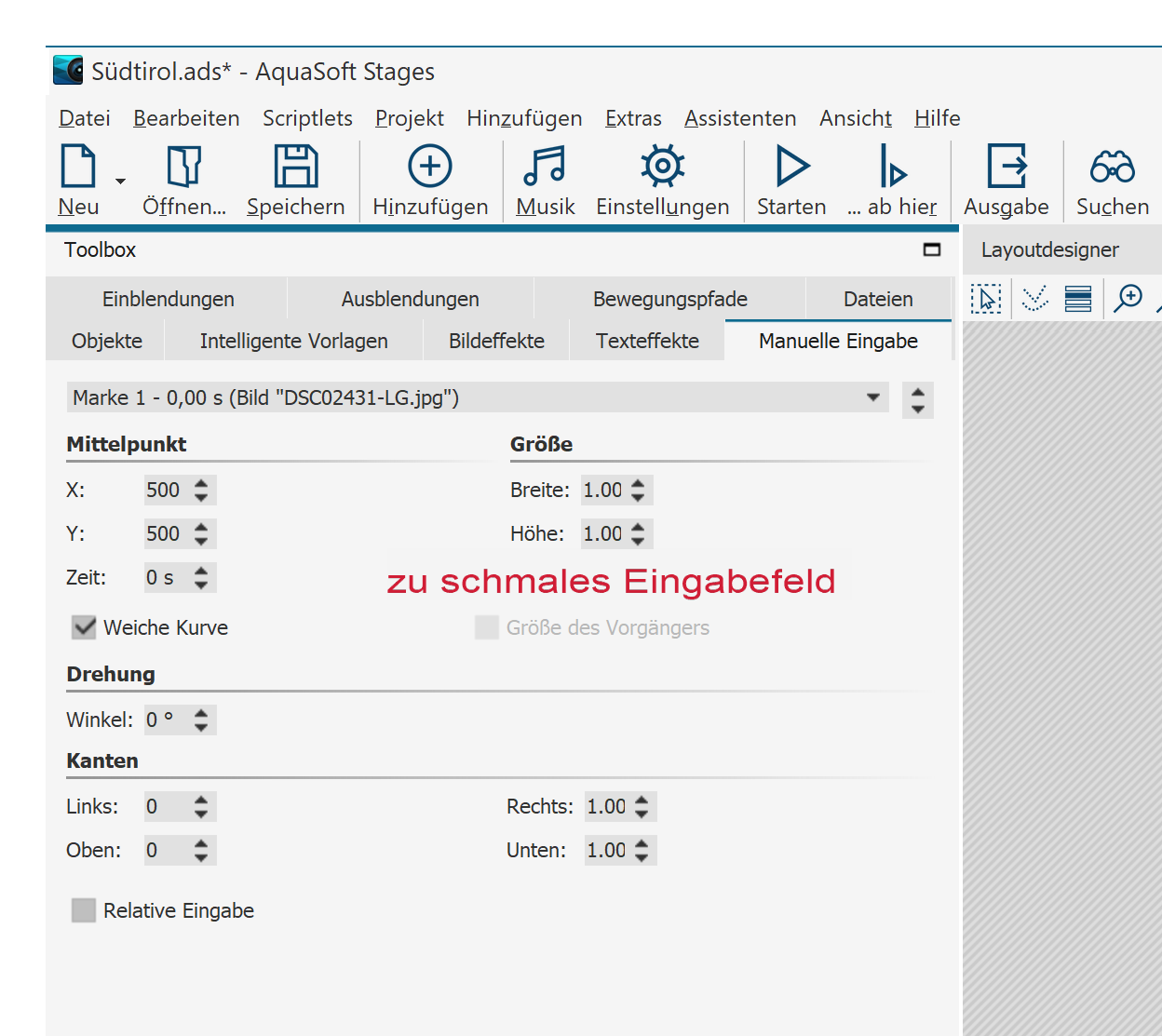Click the Winkel spinner arrows

point(201,720)
